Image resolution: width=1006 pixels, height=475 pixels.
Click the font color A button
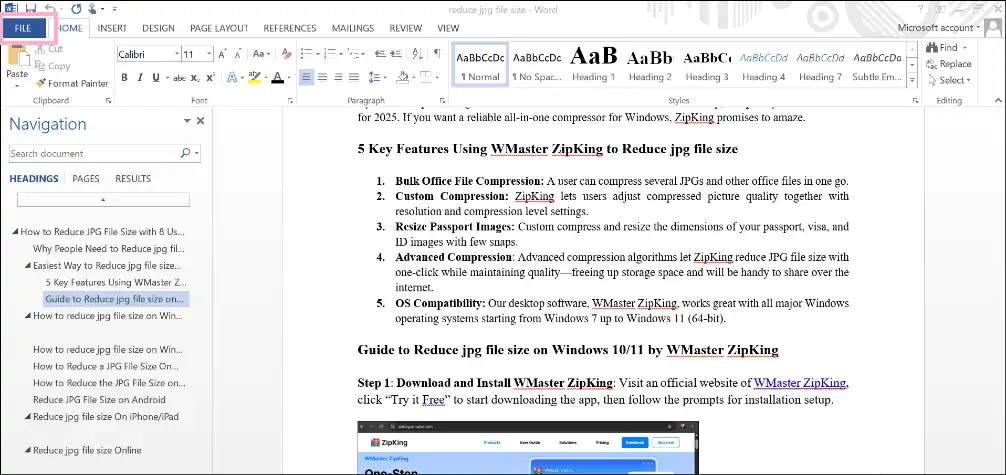pos(277,78)
